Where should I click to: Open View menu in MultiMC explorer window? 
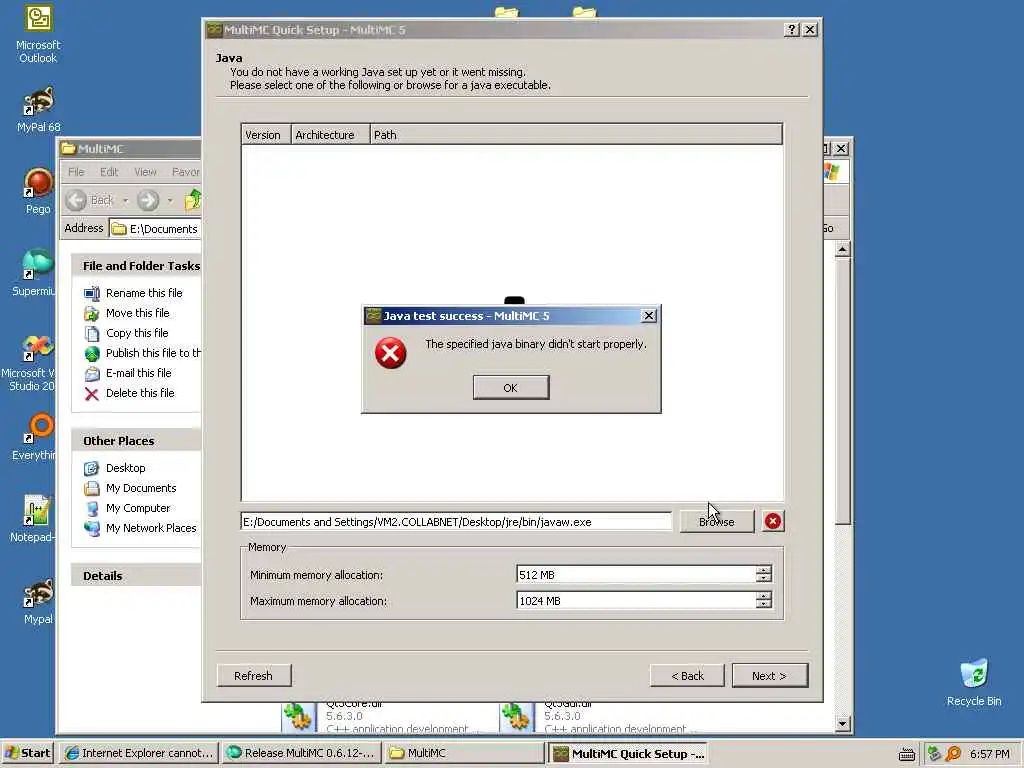[145, 172]
